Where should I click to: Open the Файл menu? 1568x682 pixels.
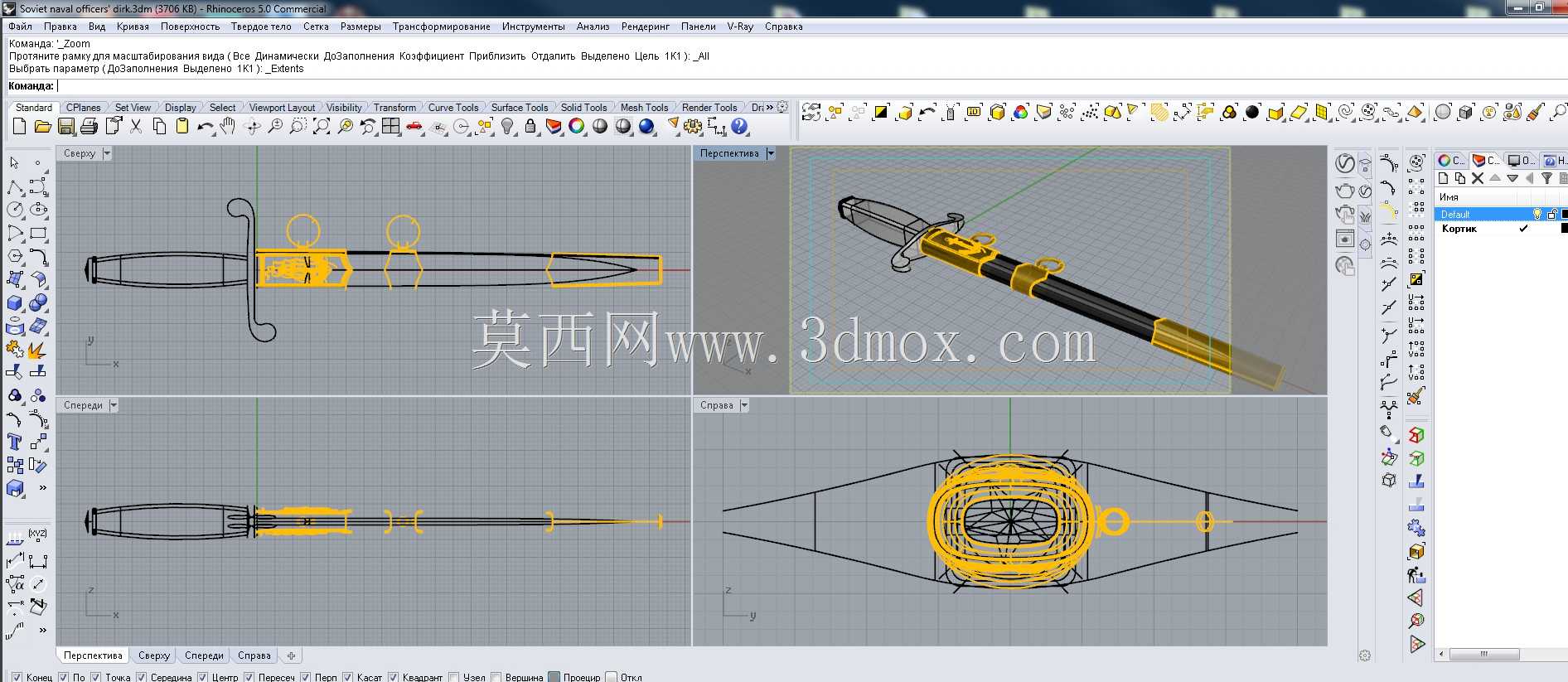21,27
